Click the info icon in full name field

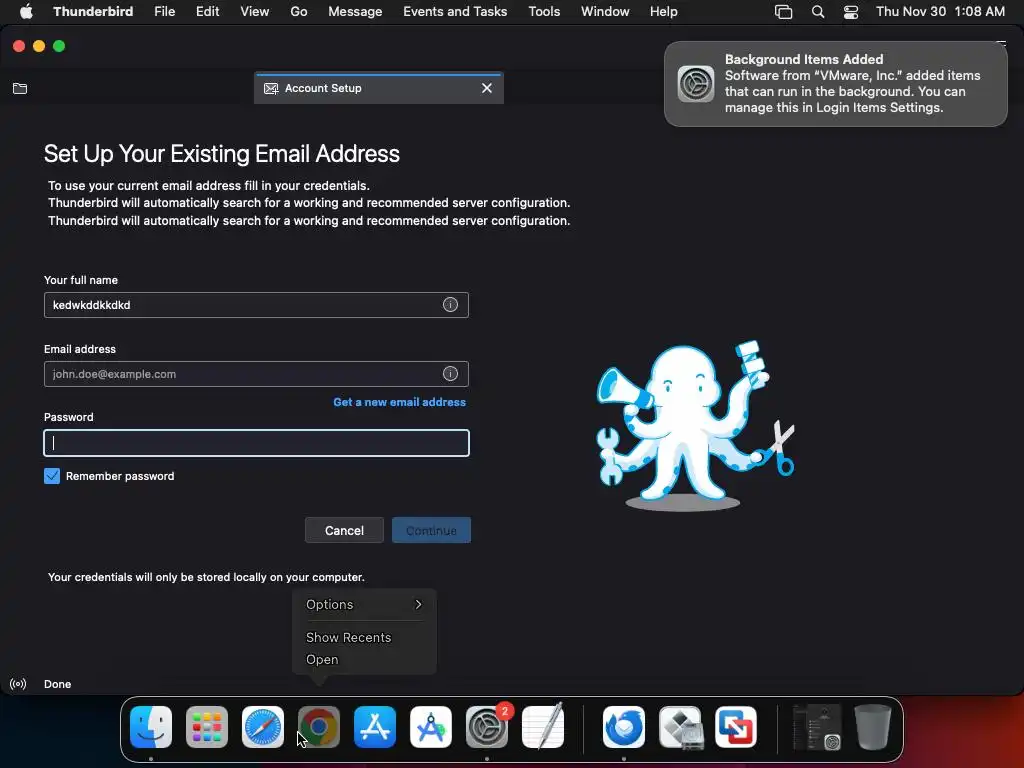pyautogui.click(x=450, y=305)
